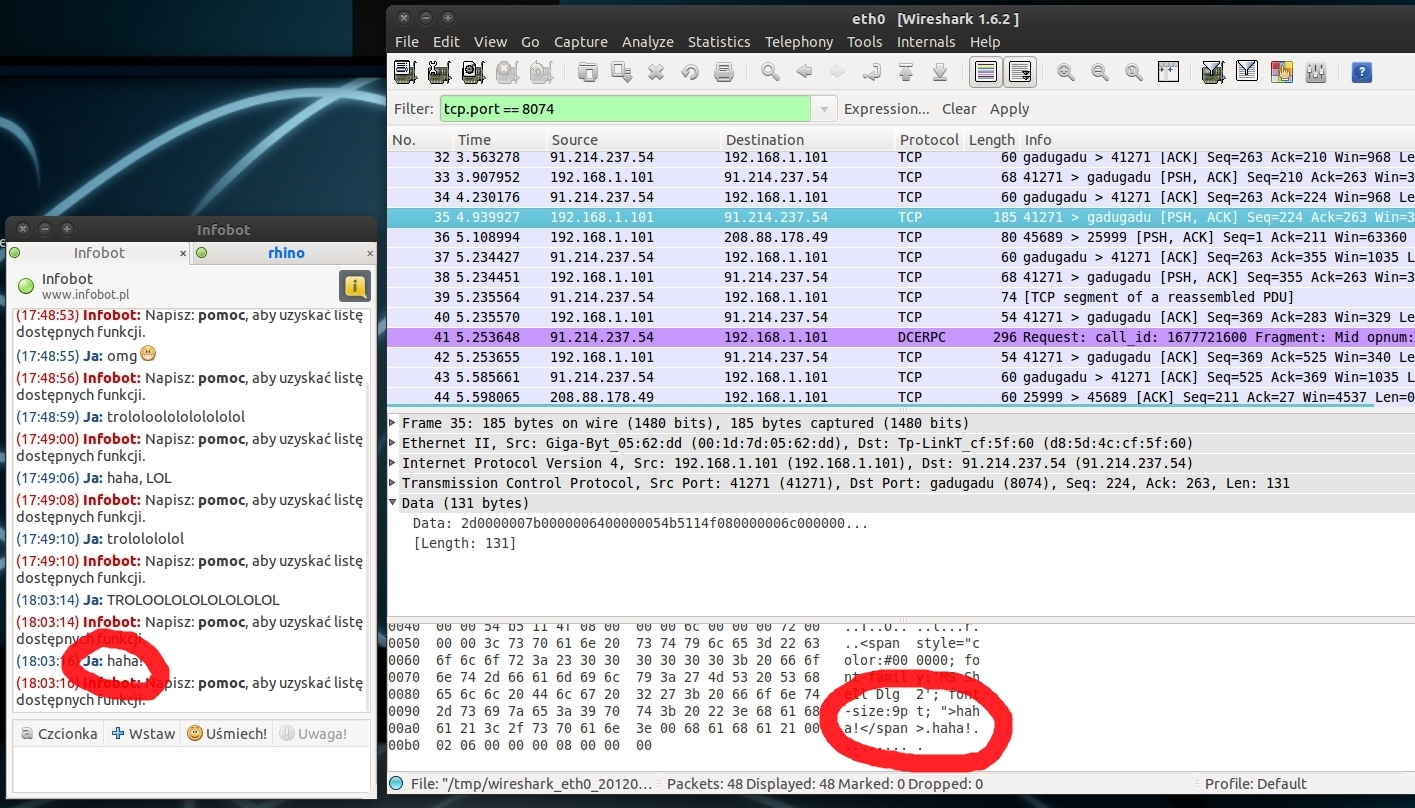Screen dimensions: 1415x808
Task: Click the chat message input box
Action: point(189,769)
